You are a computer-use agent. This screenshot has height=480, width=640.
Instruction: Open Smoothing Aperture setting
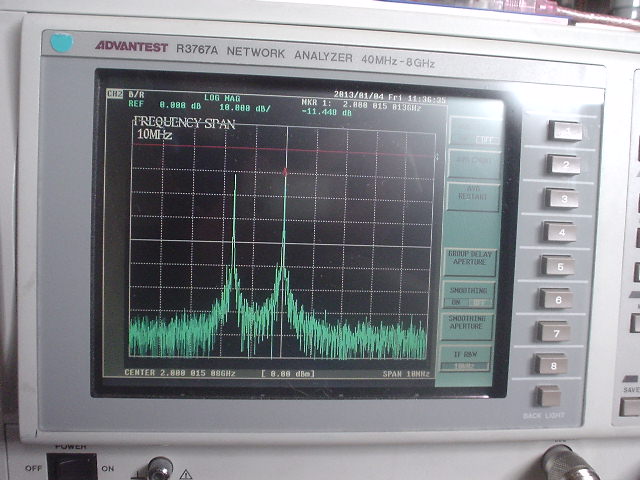pos(468,325)
